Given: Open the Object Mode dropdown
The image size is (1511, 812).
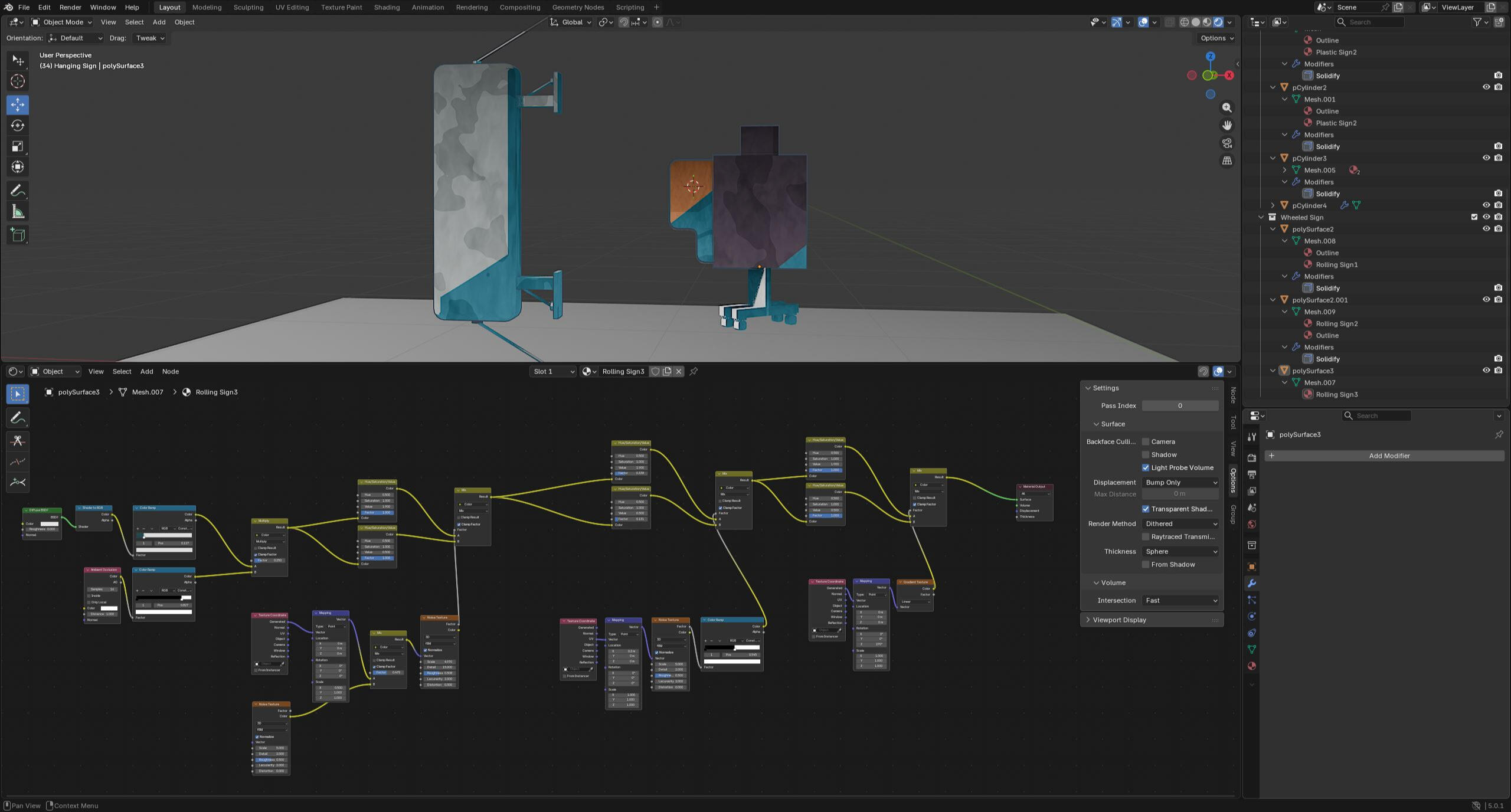Looking at the screenshot, I should (62, 22).
